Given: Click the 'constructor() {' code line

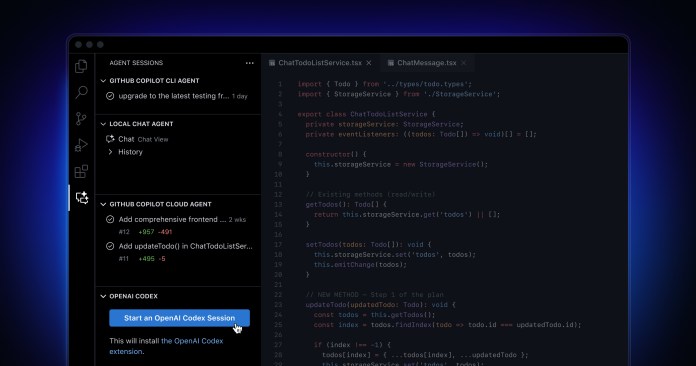Looking at the screenshot, I should tap(336, 154).
